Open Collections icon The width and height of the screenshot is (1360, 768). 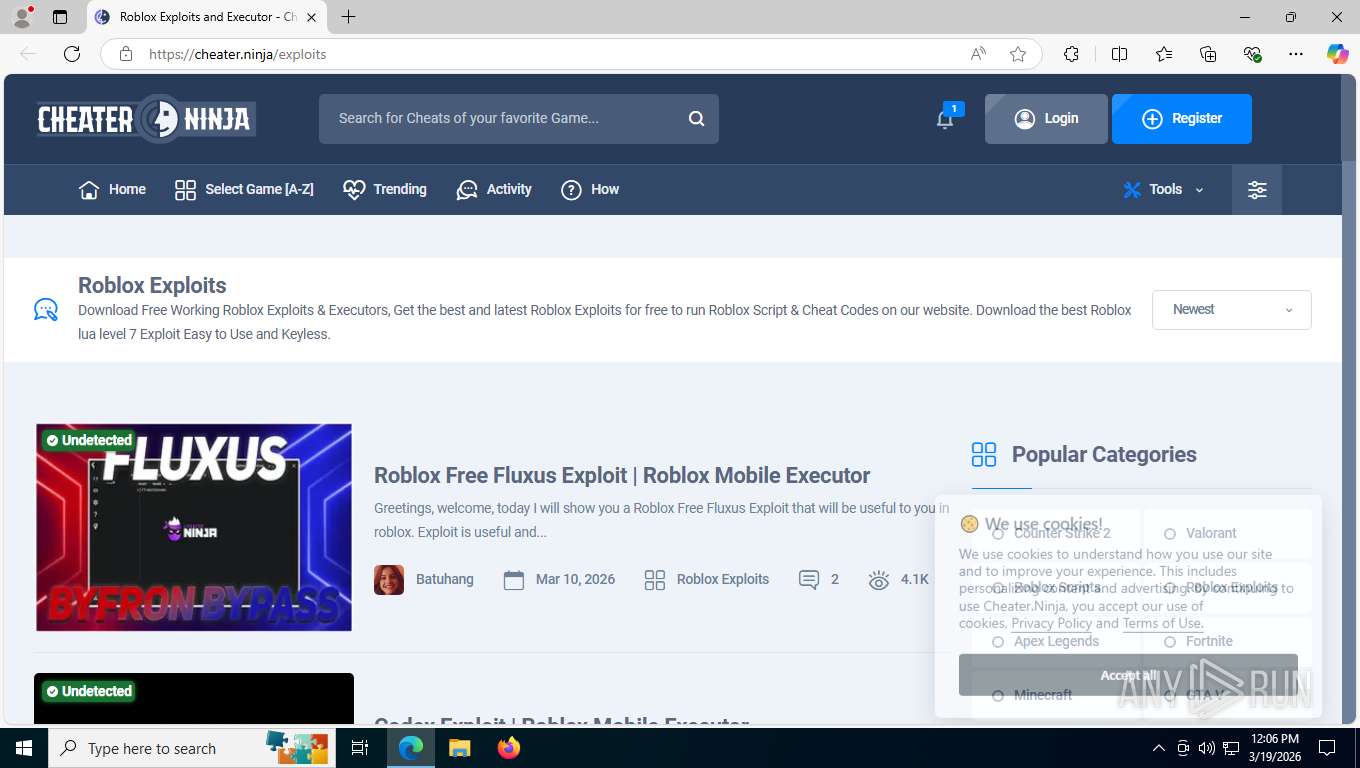[x=1208, y=54]
